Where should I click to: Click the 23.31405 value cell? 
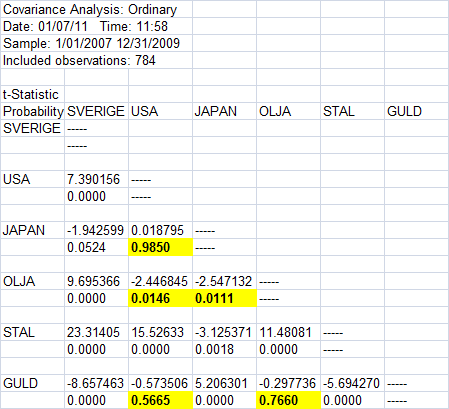pyautogui.click(x=96, y=332)
